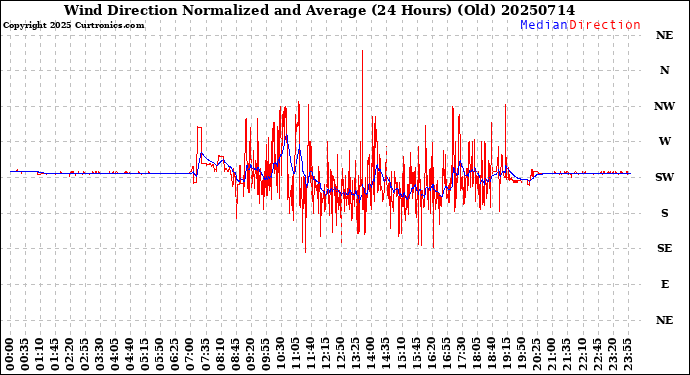Click the 18:05 time axis label
Viewport: 690px width, 375px height.
coord(476,354)
